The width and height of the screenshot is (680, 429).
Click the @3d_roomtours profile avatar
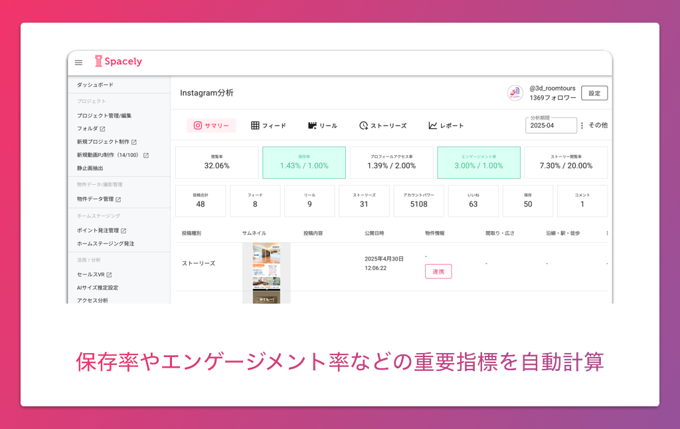[x=515, y=93]
